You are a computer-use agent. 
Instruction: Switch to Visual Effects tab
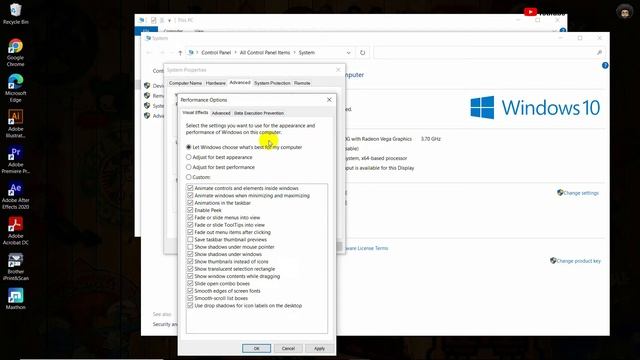[195, 113]
